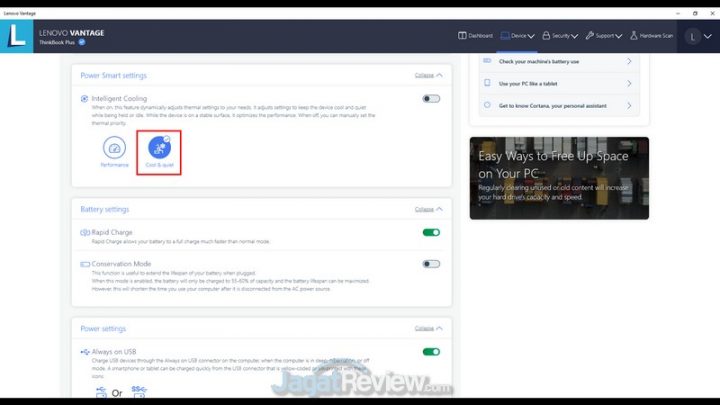Open the Security dropdown menu

tap(560, 36)
